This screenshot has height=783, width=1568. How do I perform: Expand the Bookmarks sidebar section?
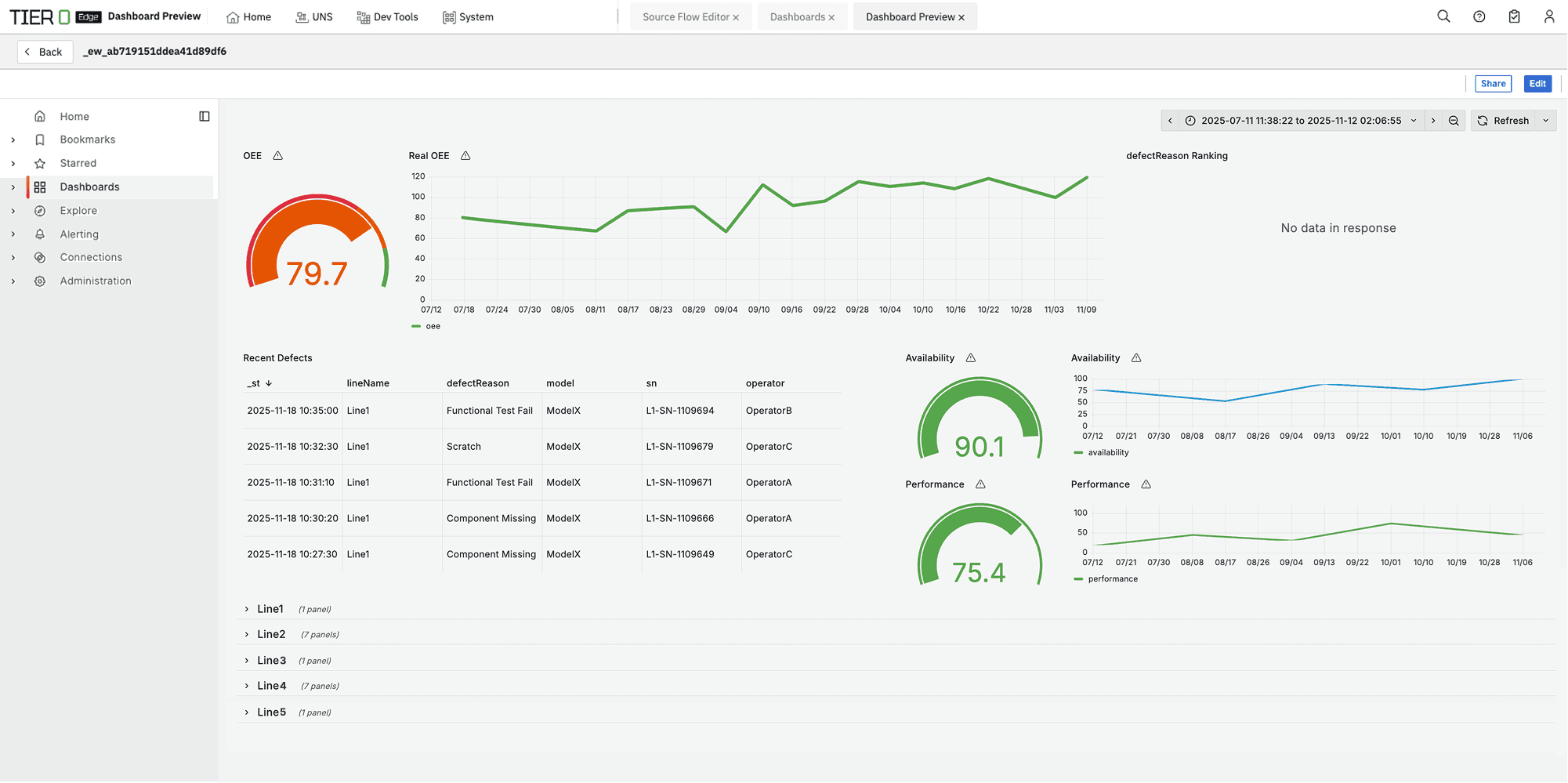[13, 140]
